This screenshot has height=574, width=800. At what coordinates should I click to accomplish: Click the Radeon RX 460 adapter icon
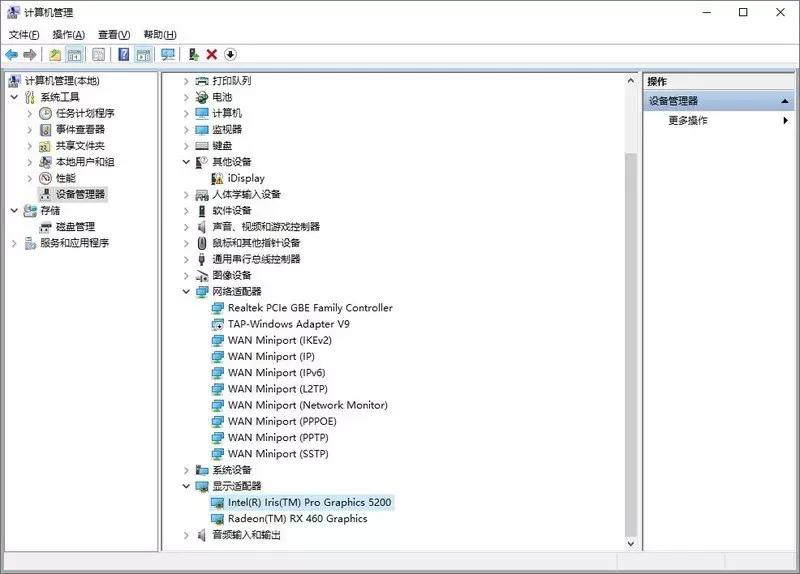coord(217,519)
